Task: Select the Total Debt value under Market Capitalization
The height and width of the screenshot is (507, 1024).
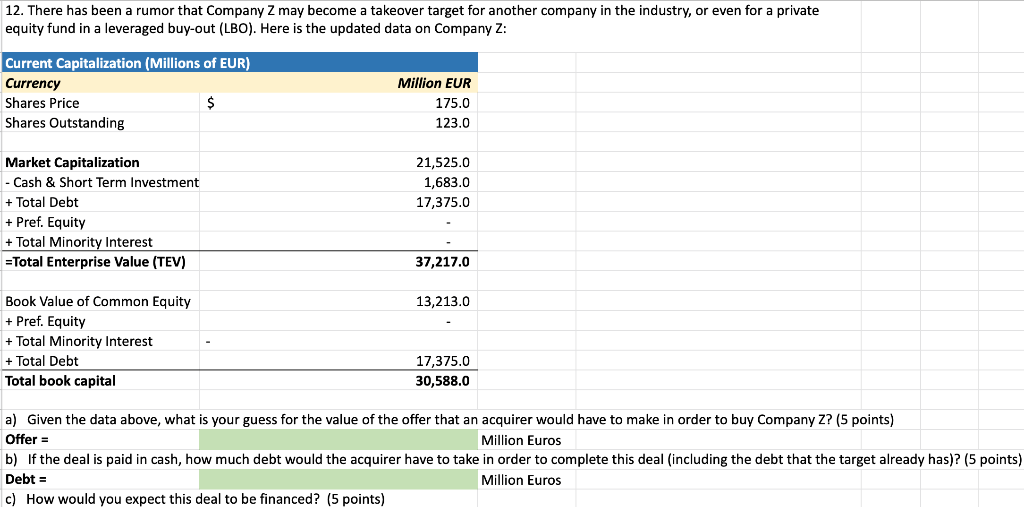Action: (442, 203)
